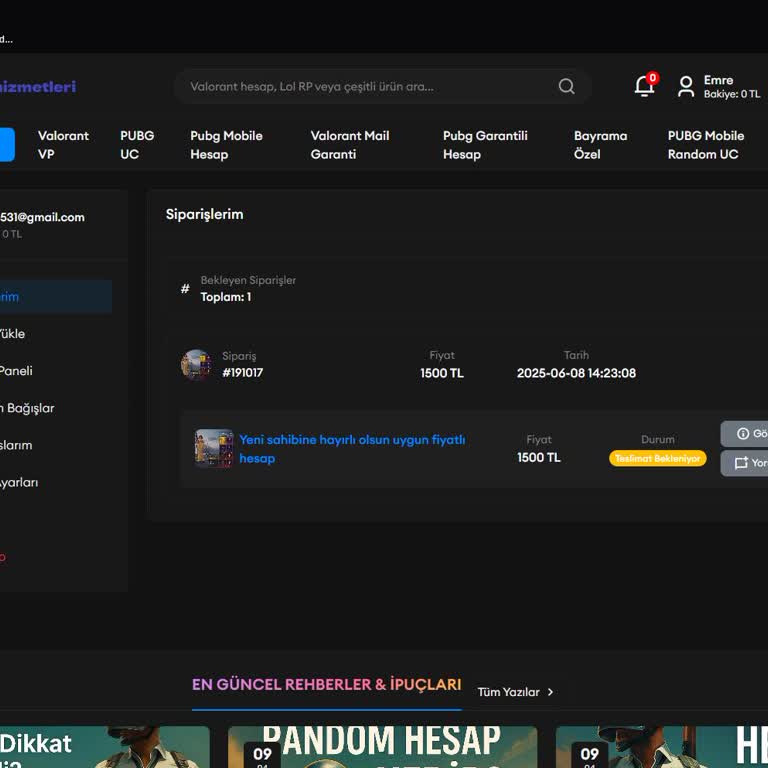Click the chevron next to Tüm Yazılar
Viewport: 768px width, 768px height.
pos(551,692)
